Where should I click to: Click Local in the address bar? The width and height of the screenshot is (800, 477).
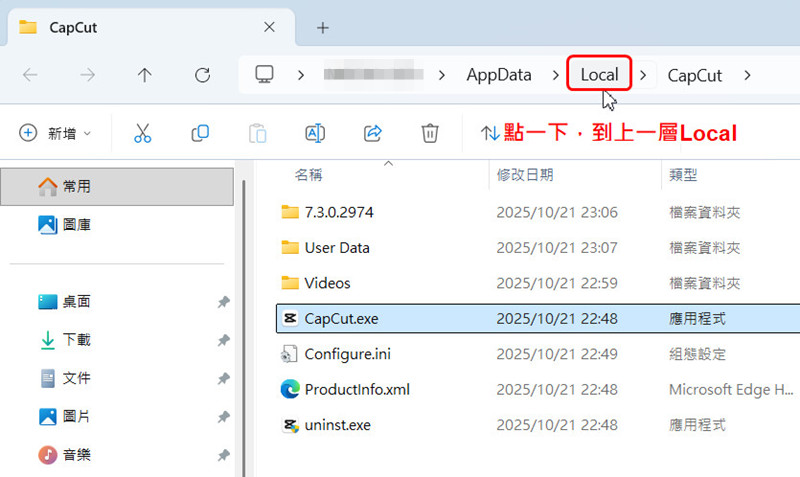pyautogui.click(x=599, y=75)
